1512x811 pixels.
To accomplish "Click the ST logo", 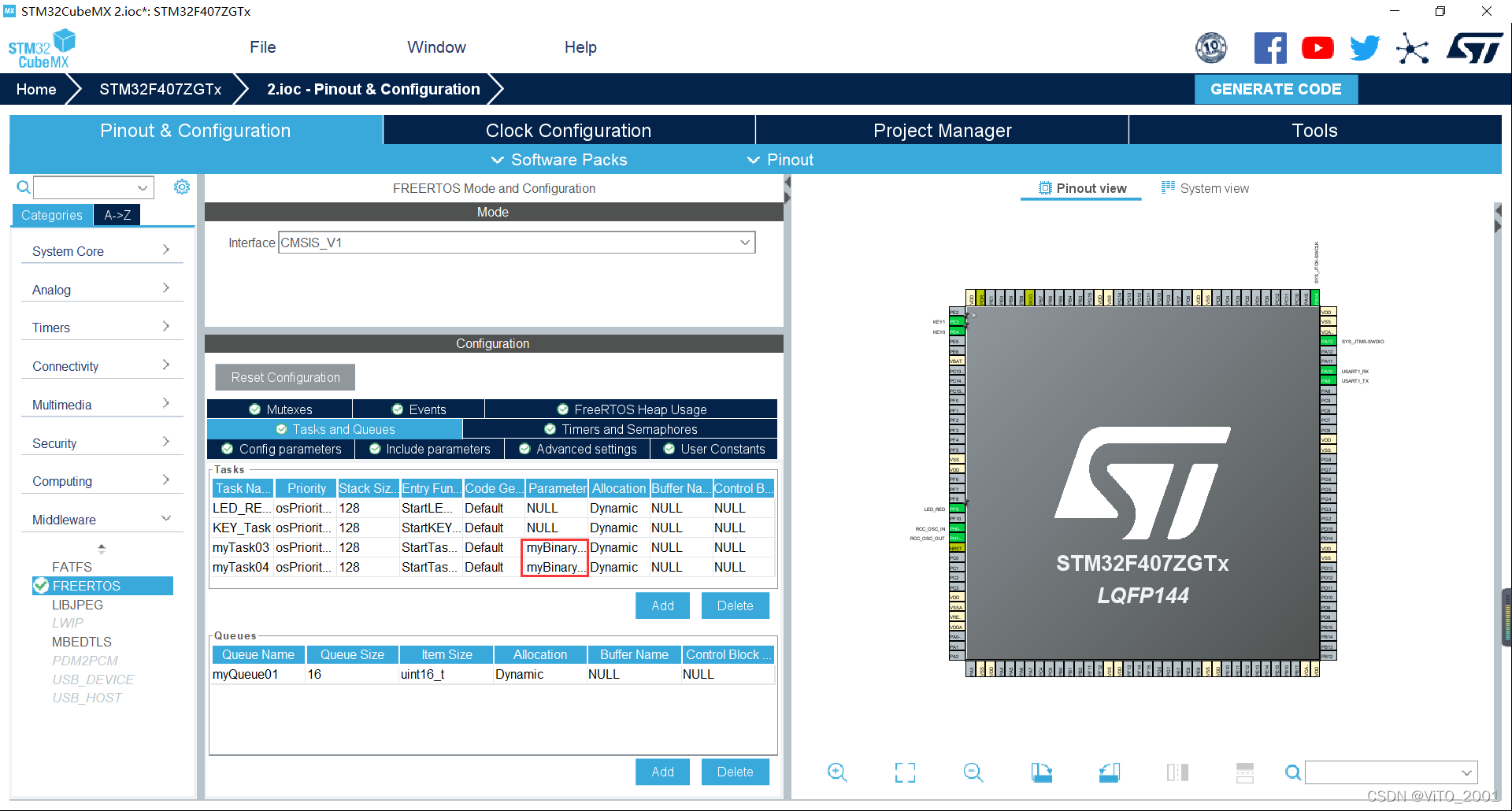I will click(x=1475, y=48).
